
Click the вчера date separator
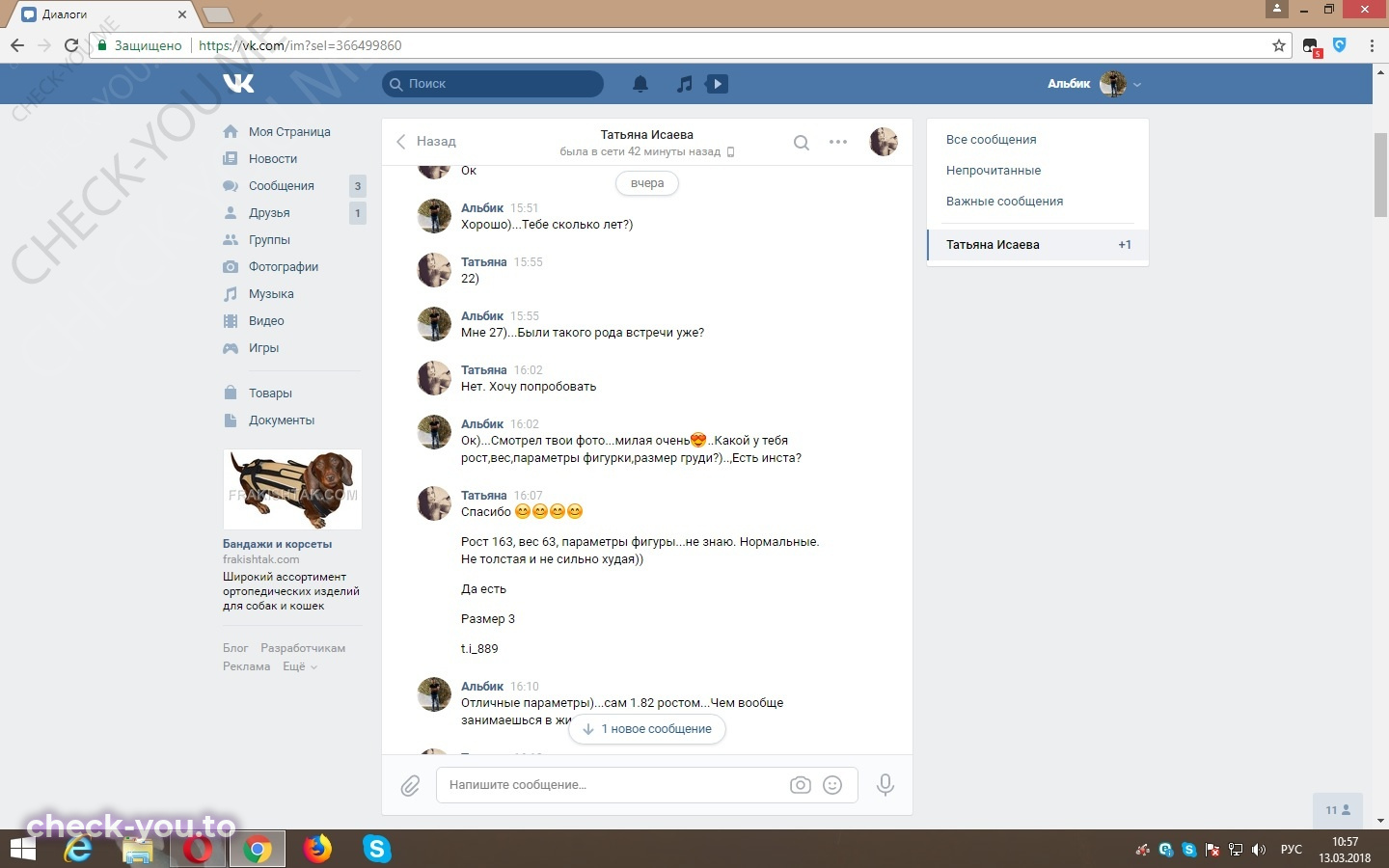[x=647, y=183]
